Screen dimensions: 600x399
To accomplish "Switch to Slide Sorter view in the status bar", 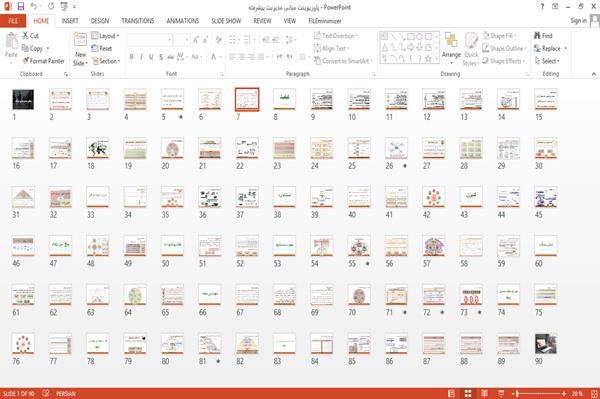I will click(468, 393).
